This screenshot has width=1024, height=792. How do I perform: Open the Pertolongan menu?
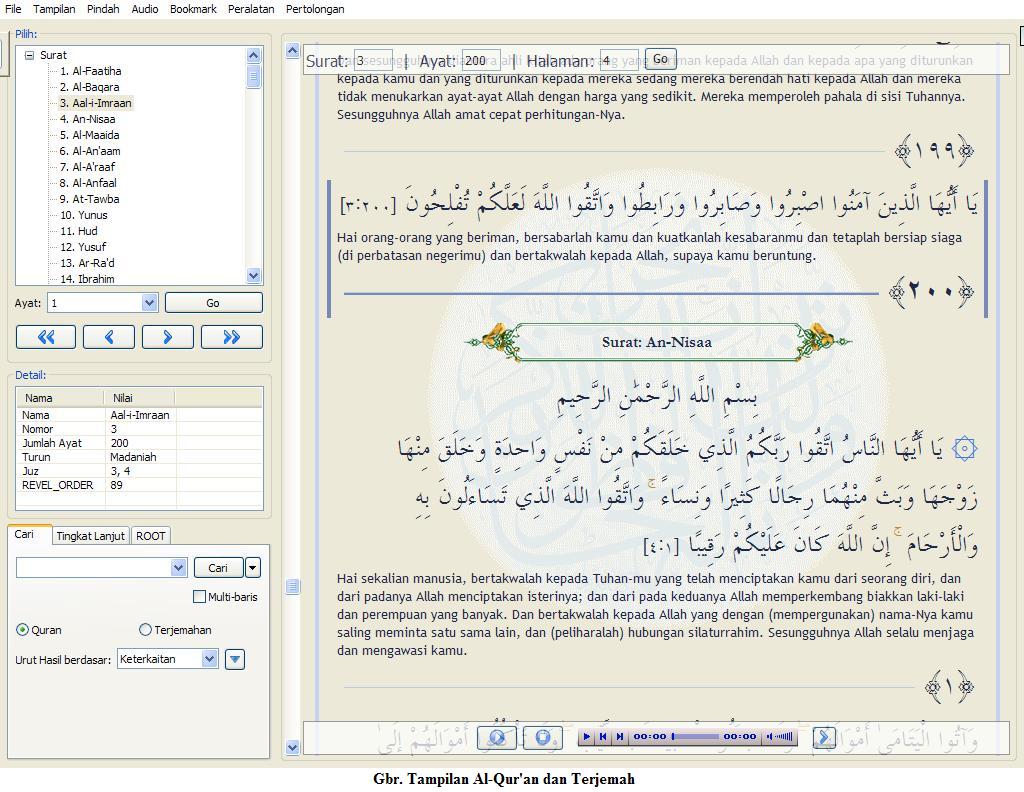click(315, 9)
